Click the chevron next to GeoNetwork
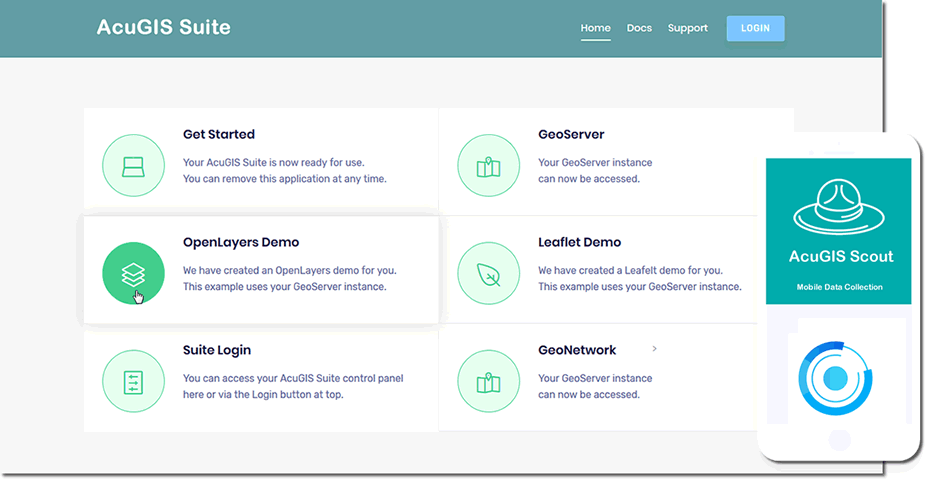 (x=654, y=349)
